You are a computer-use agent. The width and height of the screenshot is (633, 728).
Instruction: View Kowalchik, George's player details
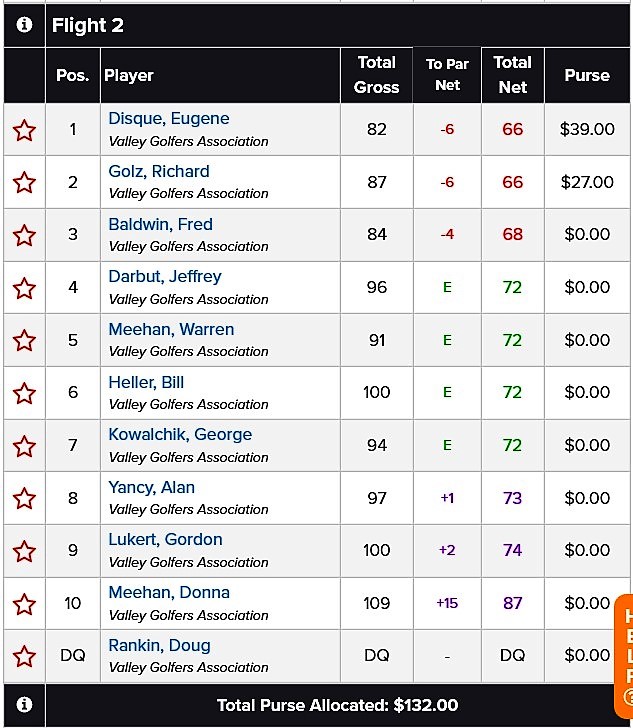pos(180,435)
